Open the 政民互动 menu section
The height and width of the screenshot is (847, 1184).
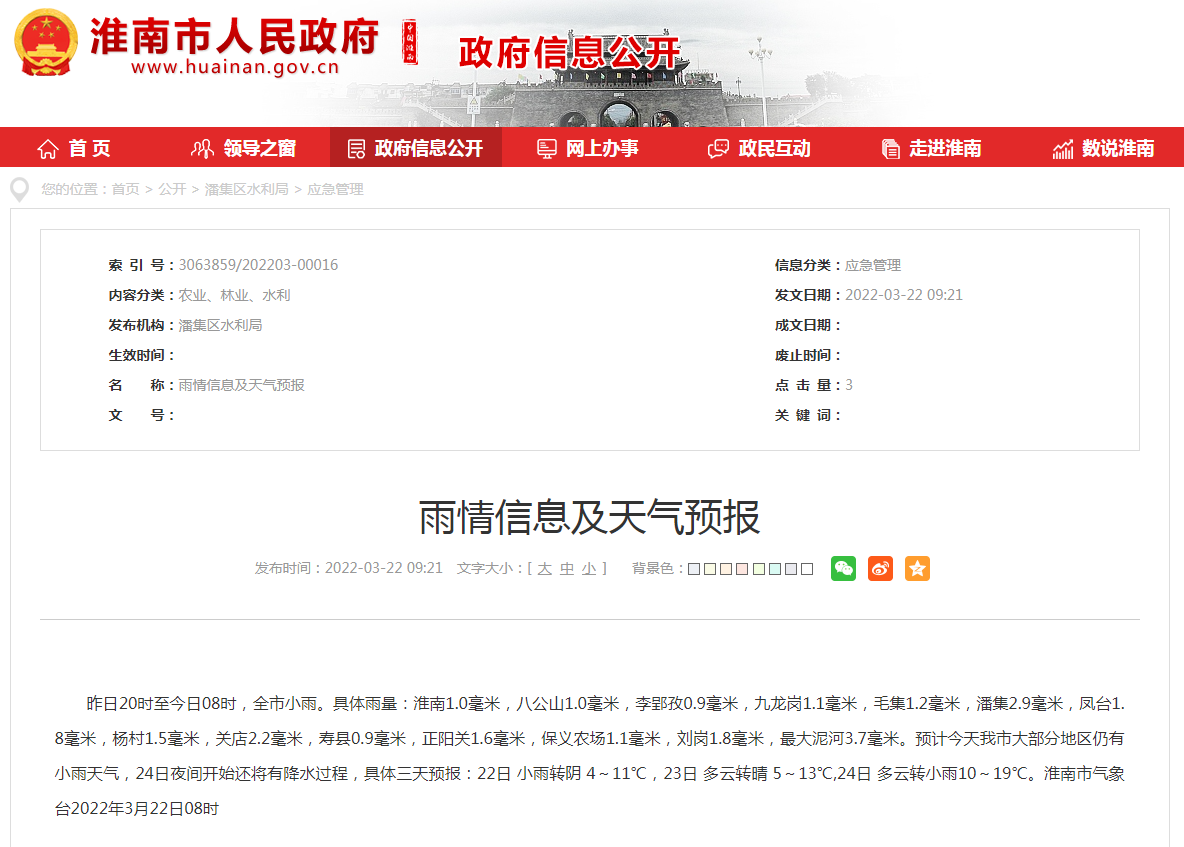773,147
